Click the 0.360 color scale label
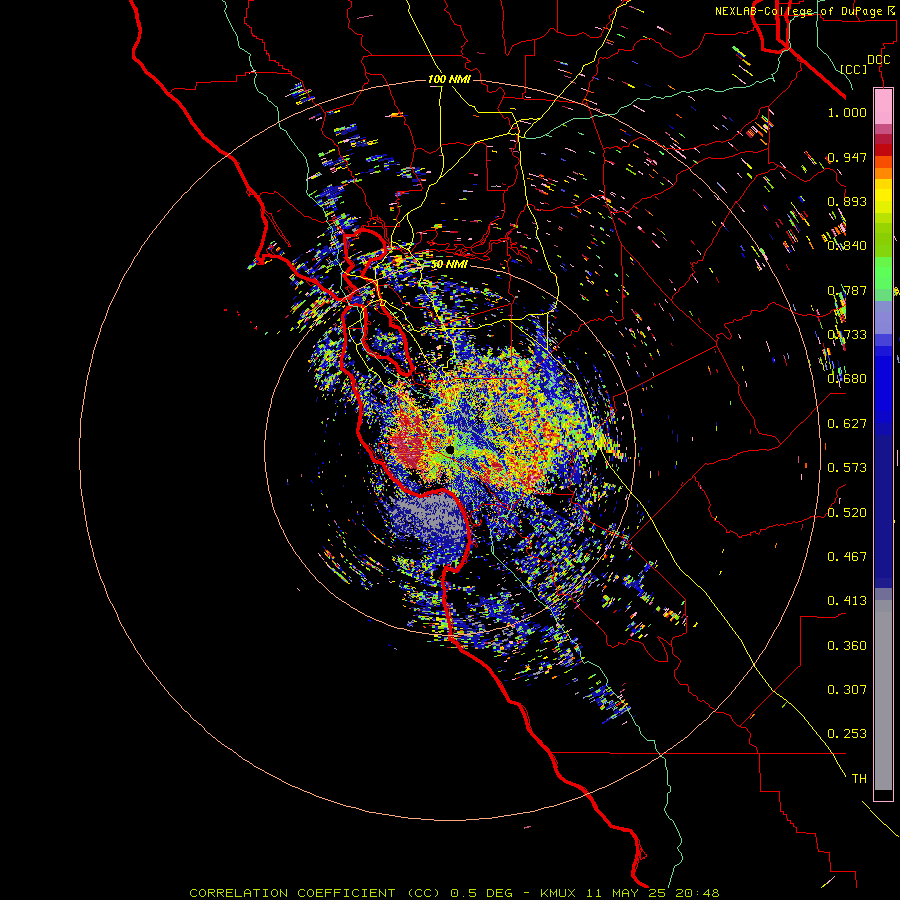Screen dimensions: 900x900 click(847, 646)
